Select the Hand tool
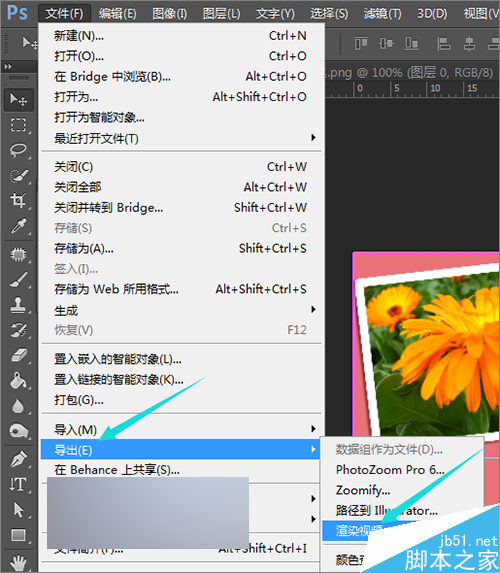The width and height of the screenshot is (500, 573). (18, 563)
